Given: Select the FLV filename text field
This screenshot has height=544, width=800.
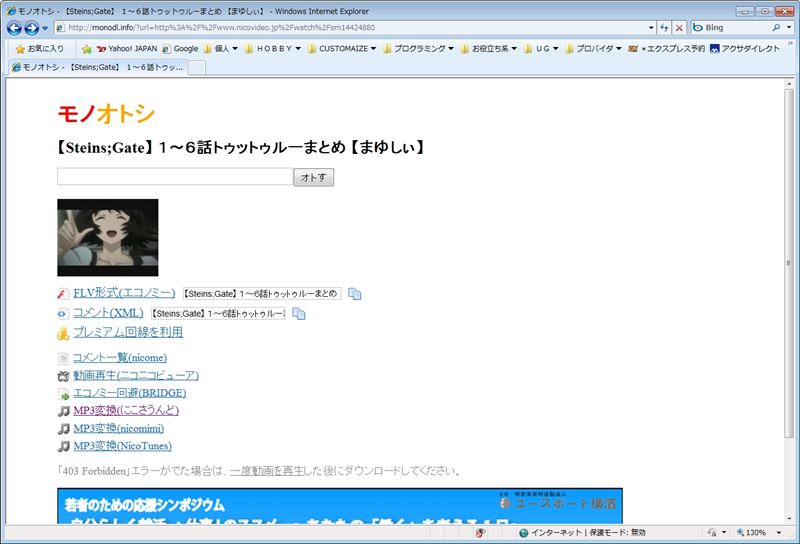Looking at the screenshot, I should point(262,293).
